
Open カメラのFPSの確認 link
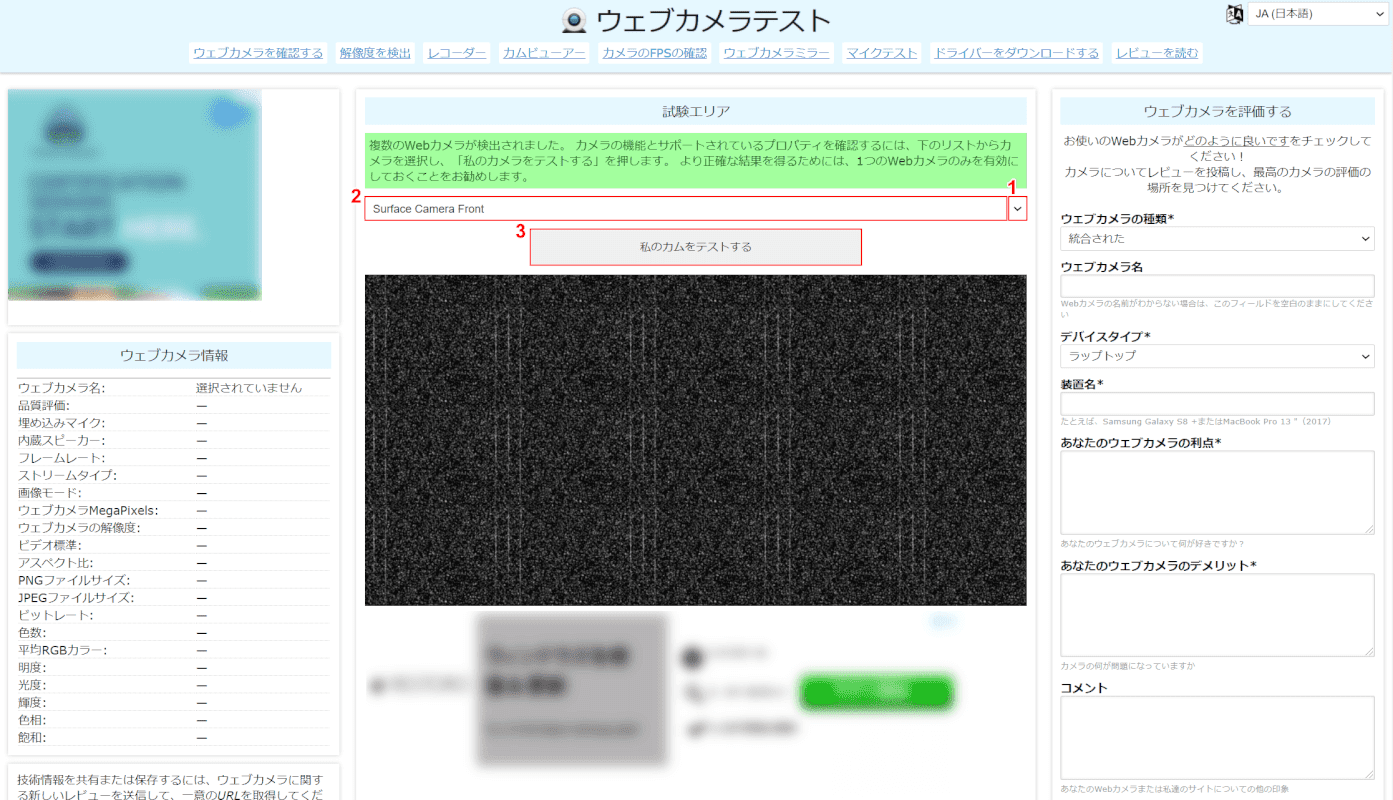click(654, 53)
